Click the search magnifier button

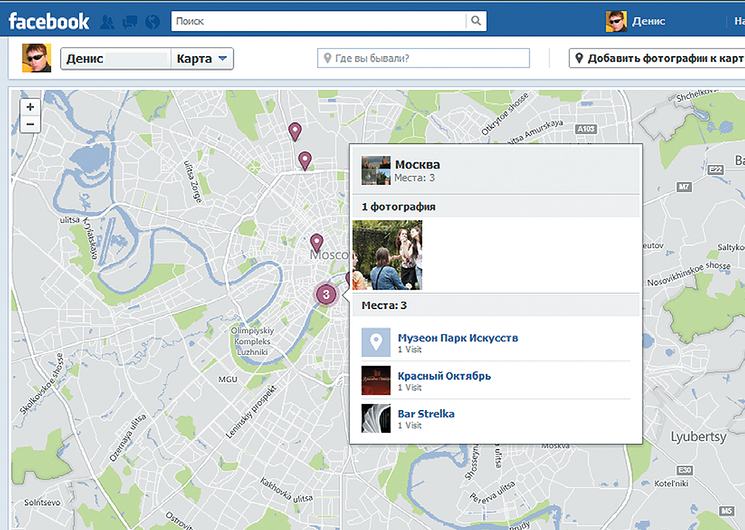(x=477, y=20)
